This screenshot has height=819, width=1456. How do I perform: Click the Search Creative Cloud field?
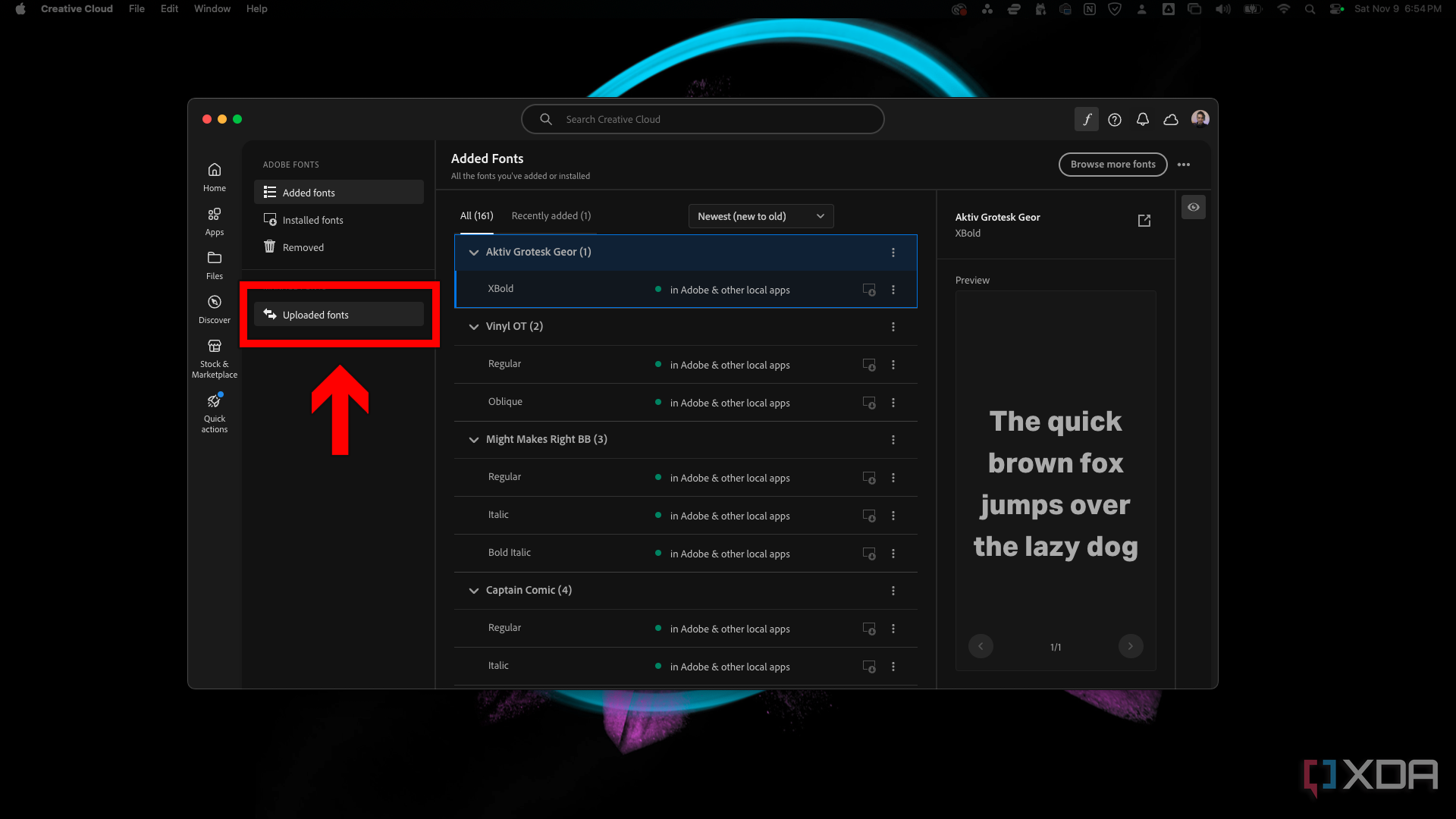point(702,119)
